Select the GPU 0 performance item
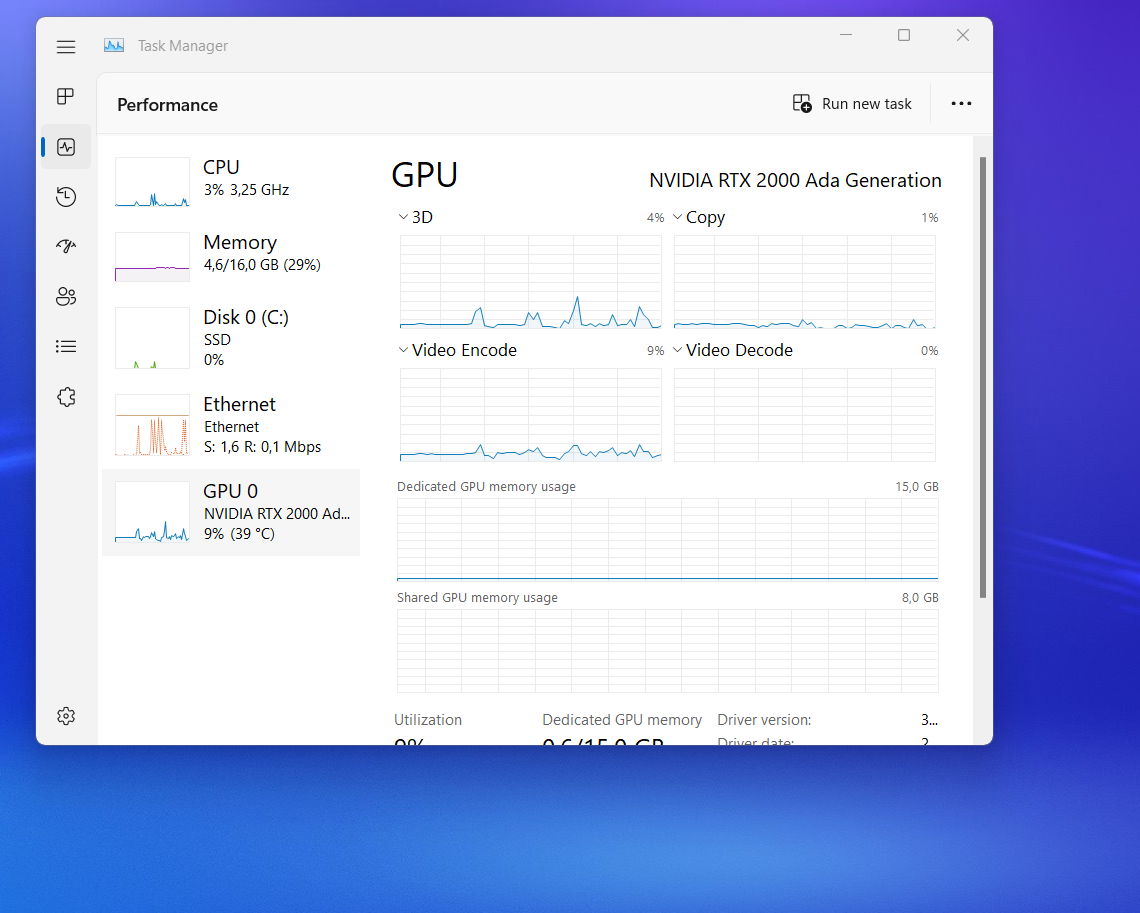Image resolution: width=1140 pixels, height=913 pixels. pos(231,512)
